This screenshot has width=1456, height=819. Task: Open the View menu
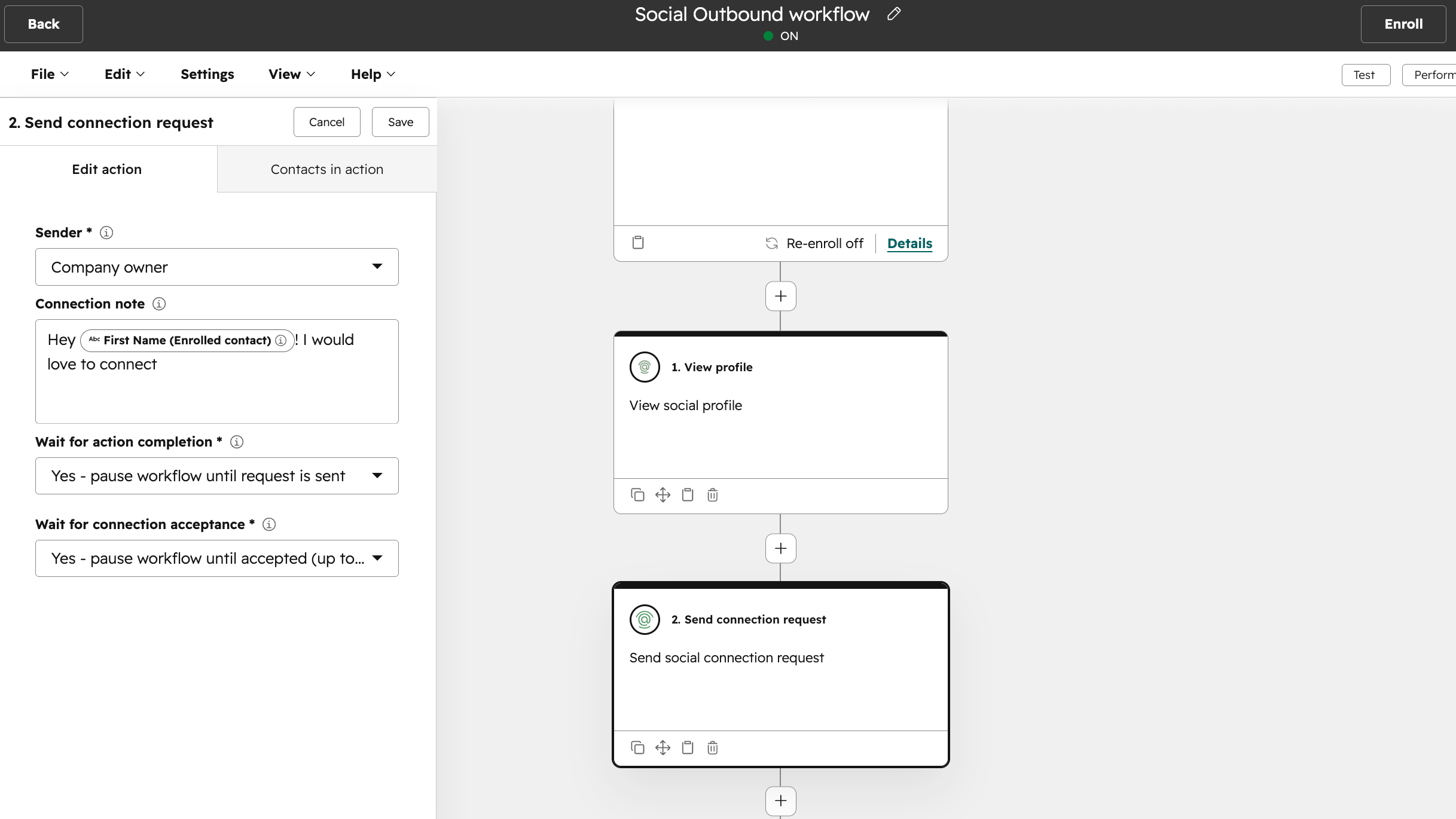[x=292, y=74]
